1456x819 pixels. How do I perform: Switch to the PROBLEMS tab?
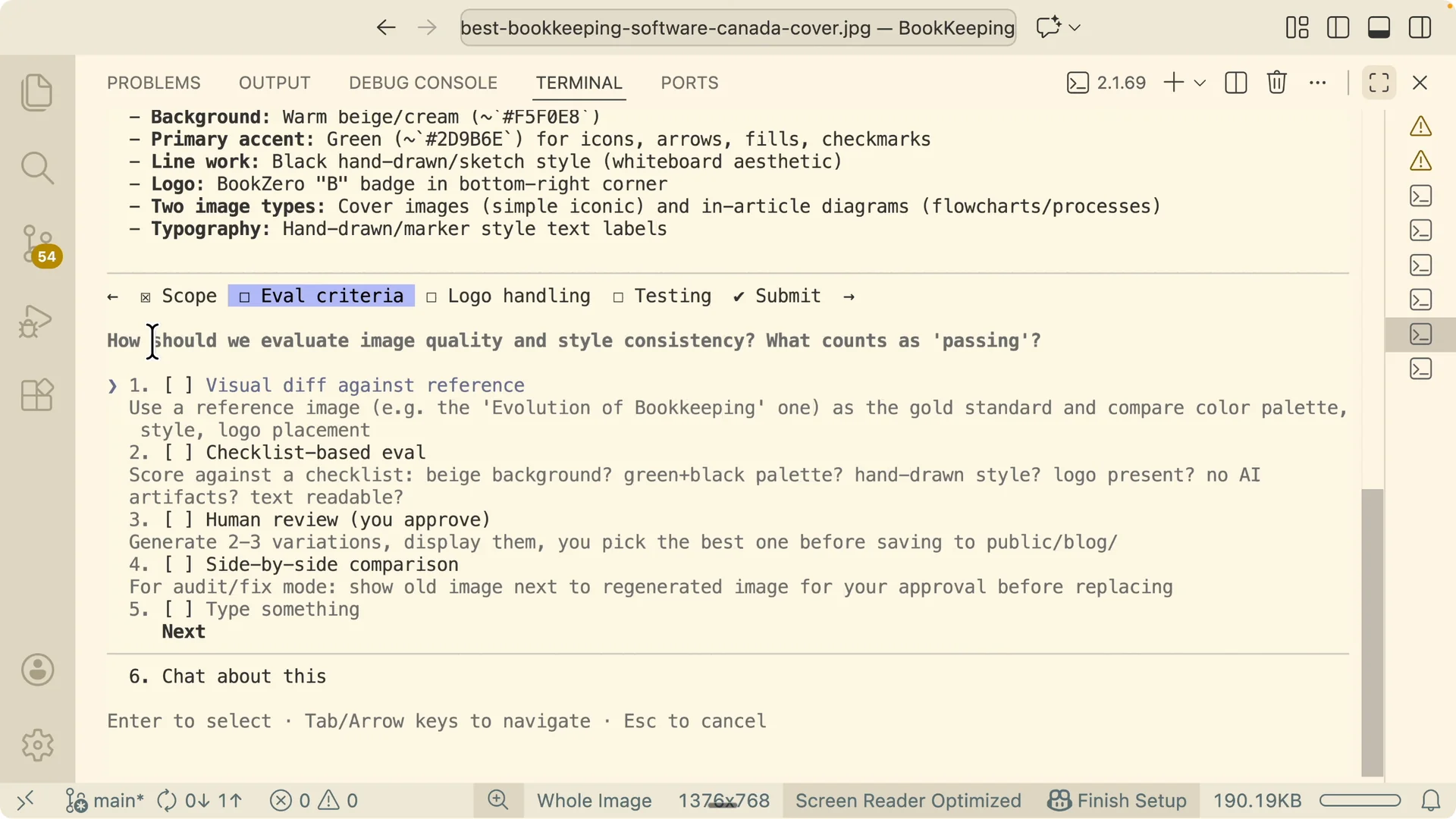pos(154,83)
